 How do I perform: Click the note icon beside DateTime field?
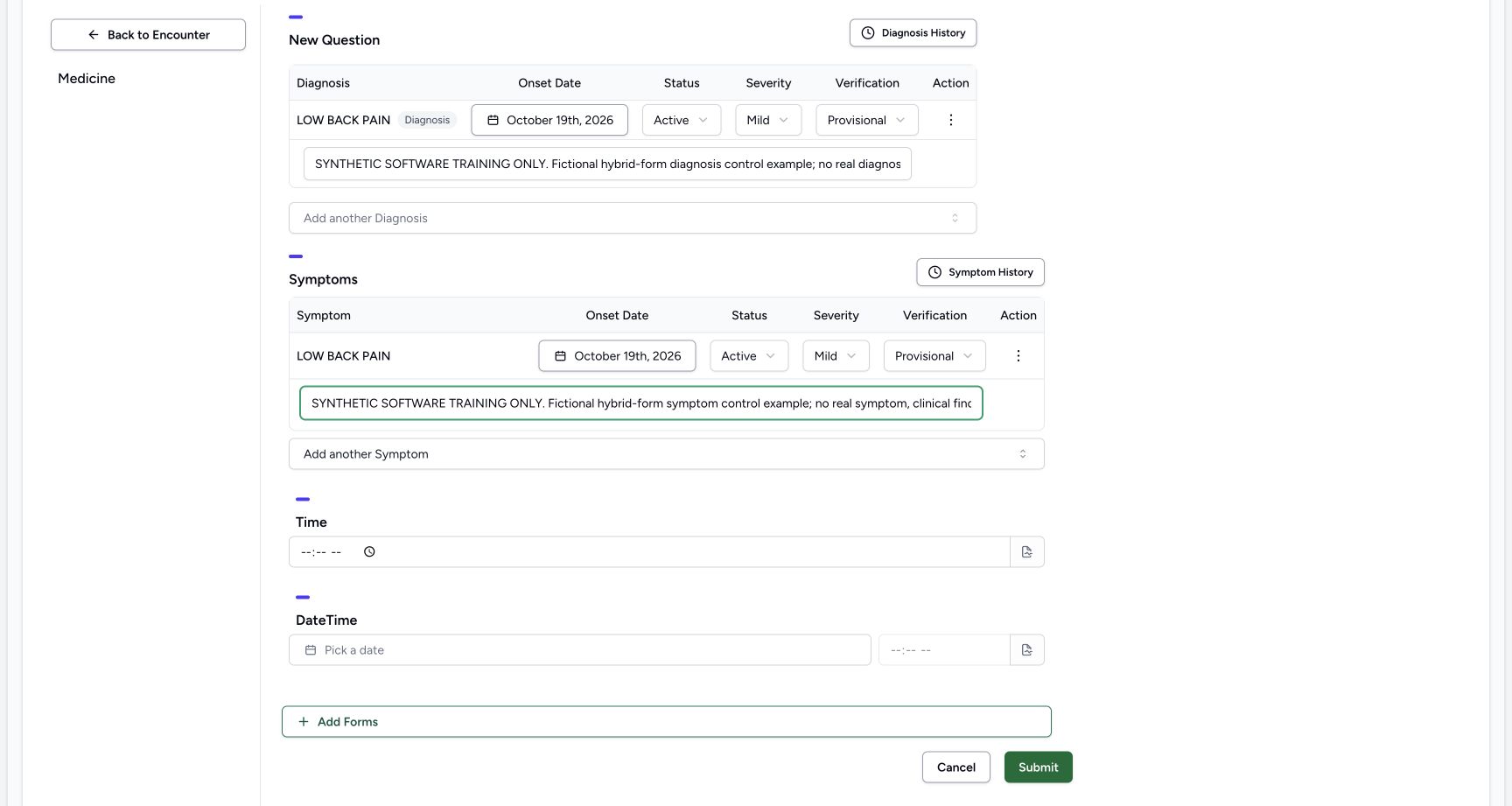(x=1027, y=650)
